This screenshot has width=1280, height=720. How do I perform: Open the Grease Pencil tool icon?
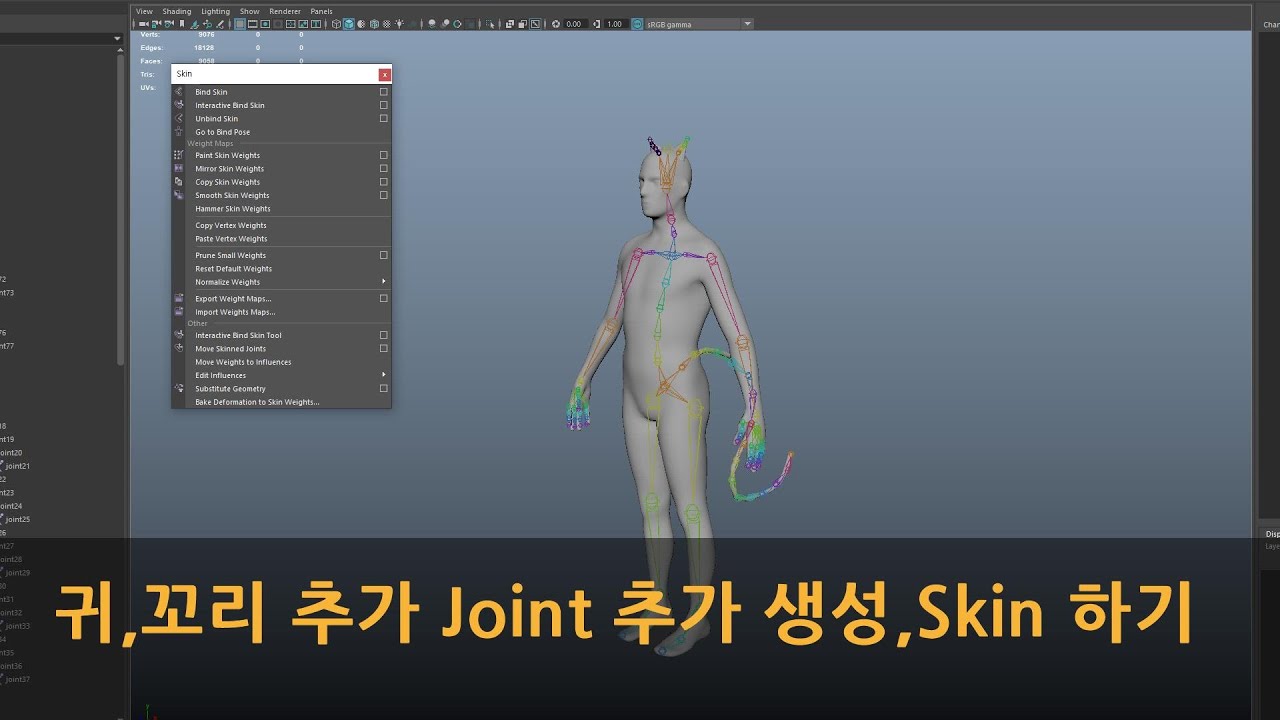219,24
